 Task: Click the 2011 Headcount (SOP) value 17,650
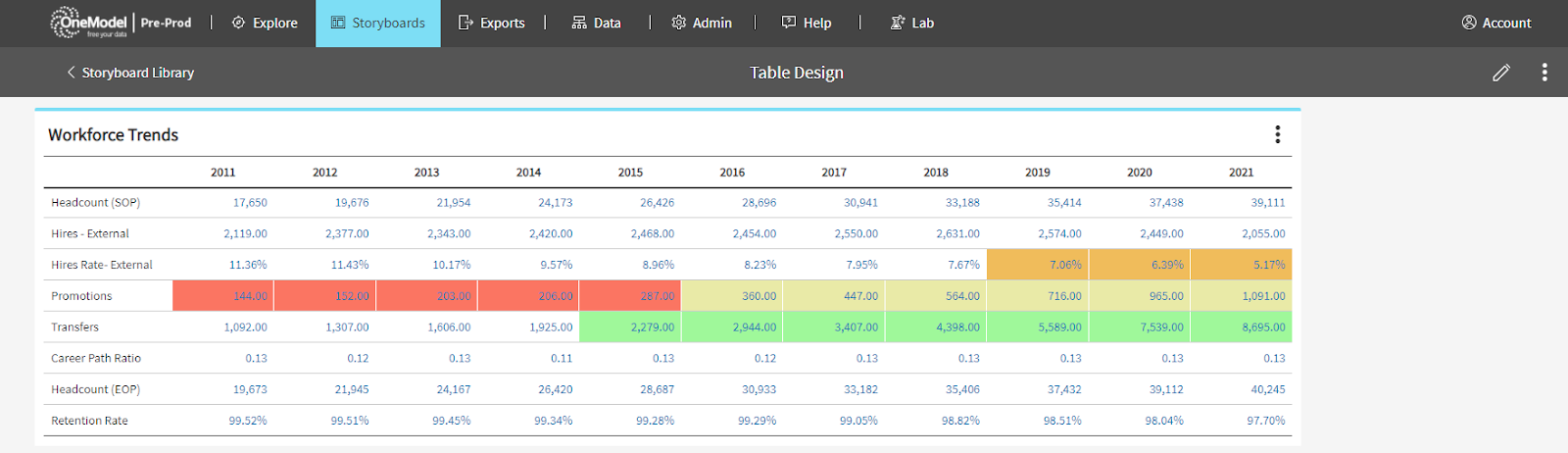click(x=250, y=203)
